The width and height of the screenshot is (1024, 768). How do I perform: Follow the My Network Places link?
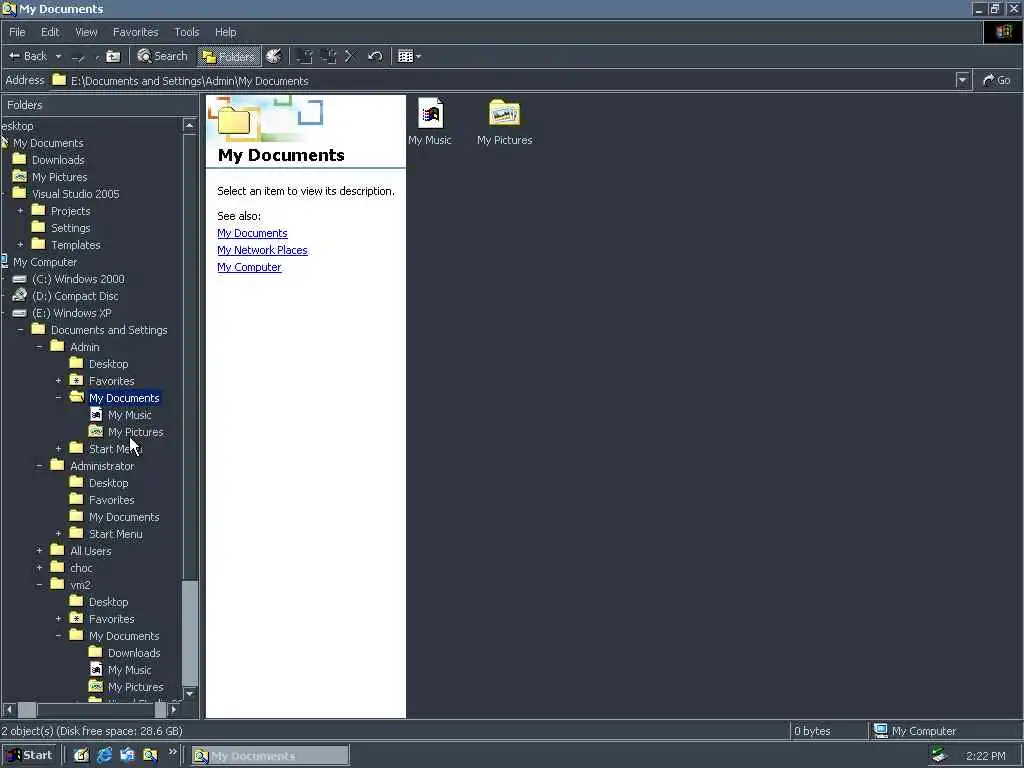tap(262, 250)
